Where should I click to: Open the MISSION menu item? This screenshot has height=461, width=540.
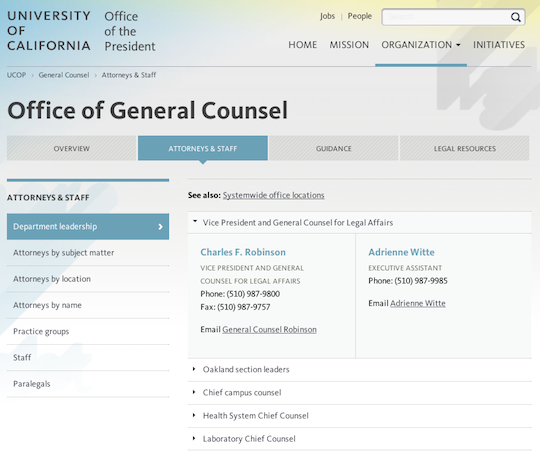point(349,45)
